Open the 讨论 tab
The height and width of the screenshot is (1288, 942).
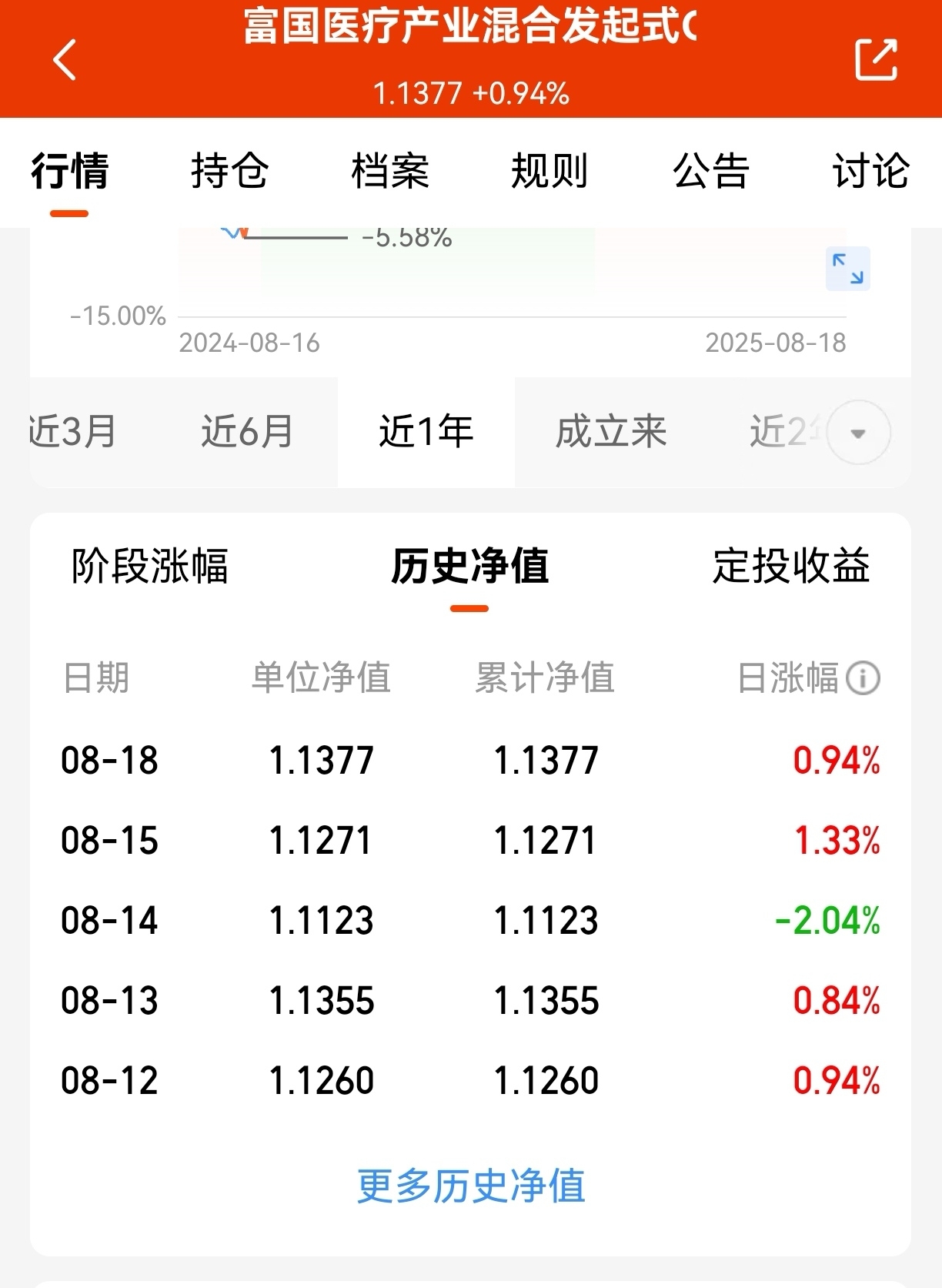(x=870, y=171)
